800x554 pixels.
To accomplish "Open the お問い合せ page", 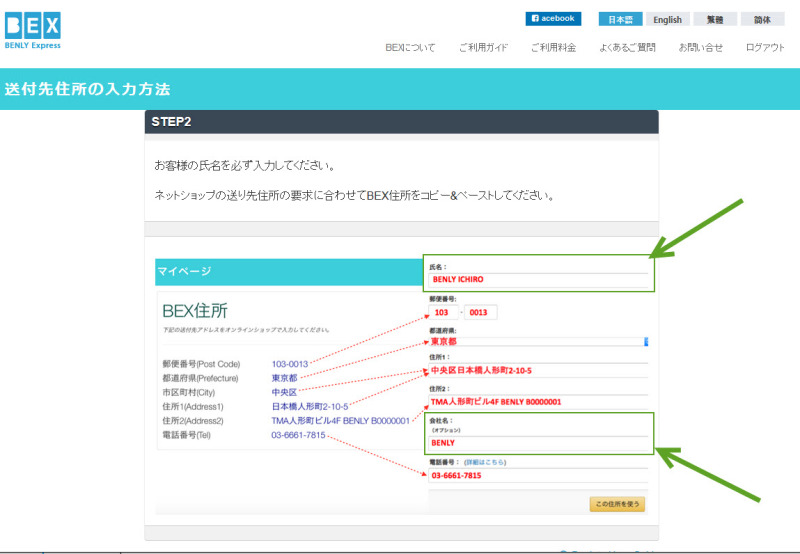I will click(701, 47).
